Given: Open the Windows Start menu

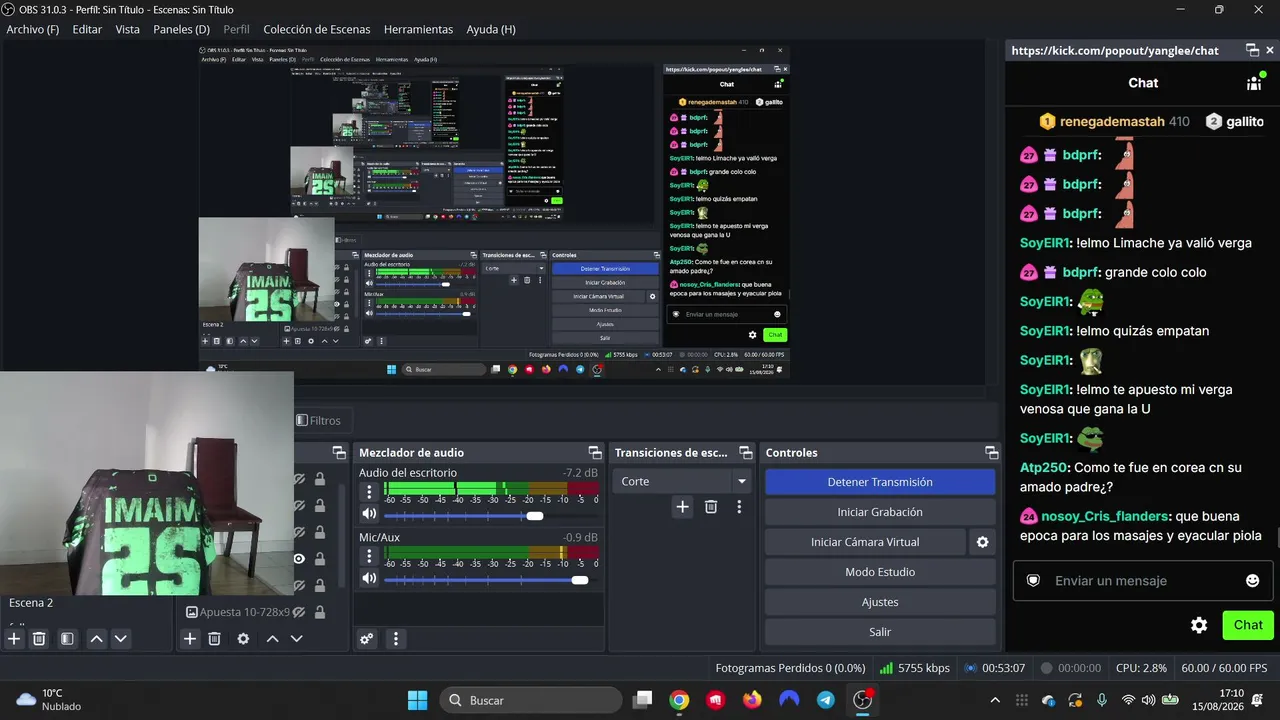Looking at the screenshot, I should point(417,700).
